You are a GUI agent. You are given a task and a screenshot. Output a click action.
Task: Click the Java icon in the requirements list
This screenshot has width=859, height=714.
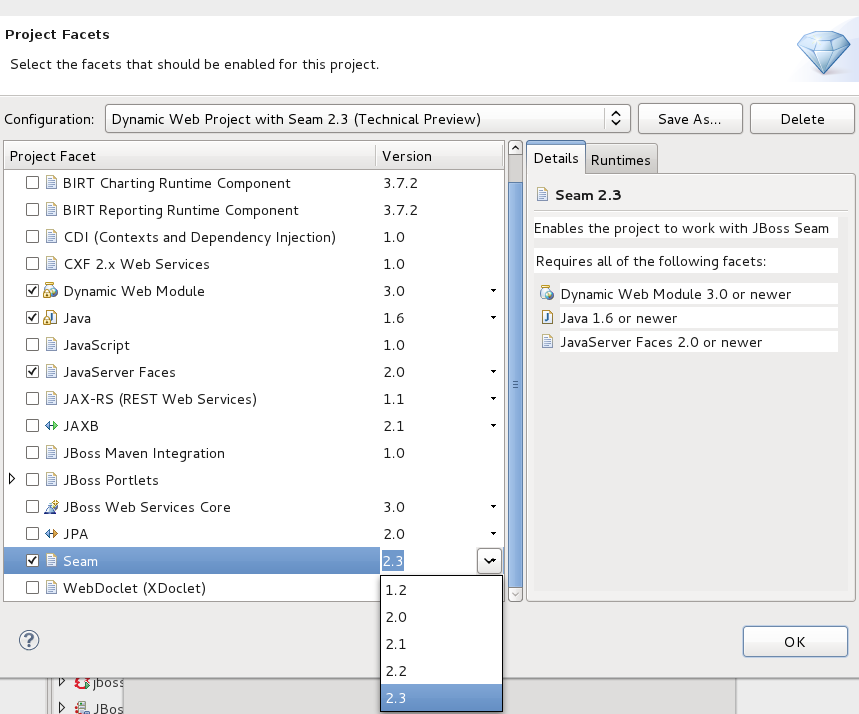point(546,318)
